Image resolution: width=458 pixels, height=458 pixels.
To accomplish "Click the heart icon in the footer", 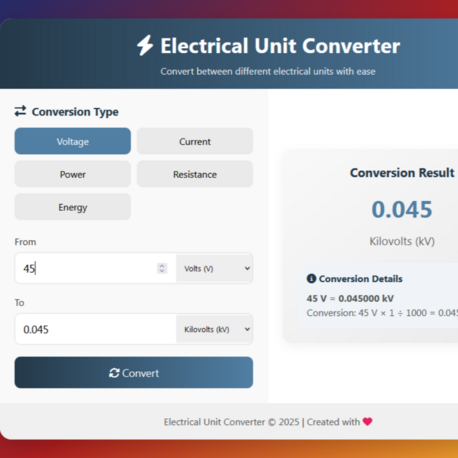I will [368, 422].
